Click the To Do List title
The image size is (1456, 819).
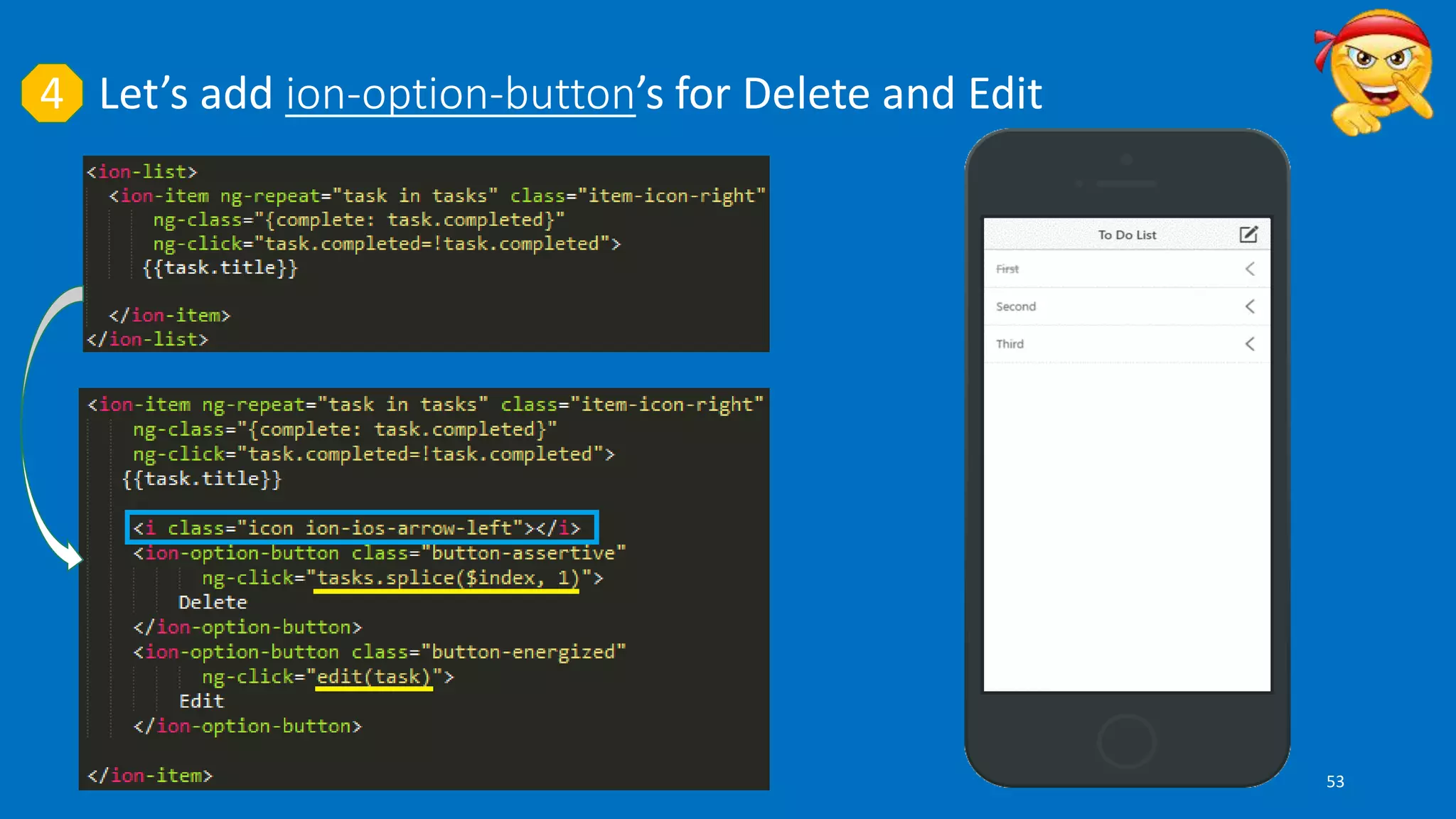1127,235
